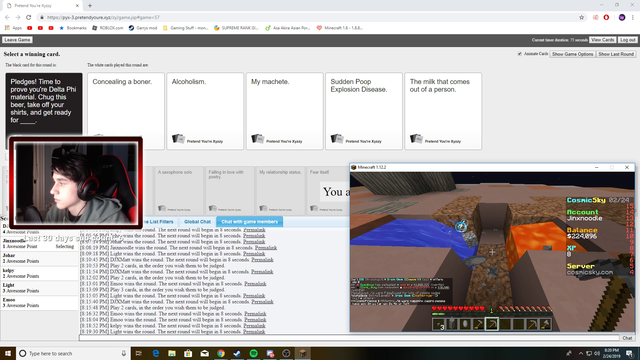Click the Leave Game button
Image resolution: width=640 pixels, height=360 pixels.
tap(17, 40)
